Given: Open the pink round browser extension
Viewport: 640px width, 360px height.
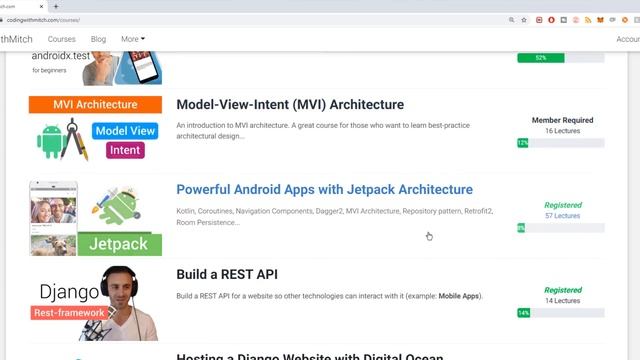Looking at the screenshot, I should pos(576,20).
